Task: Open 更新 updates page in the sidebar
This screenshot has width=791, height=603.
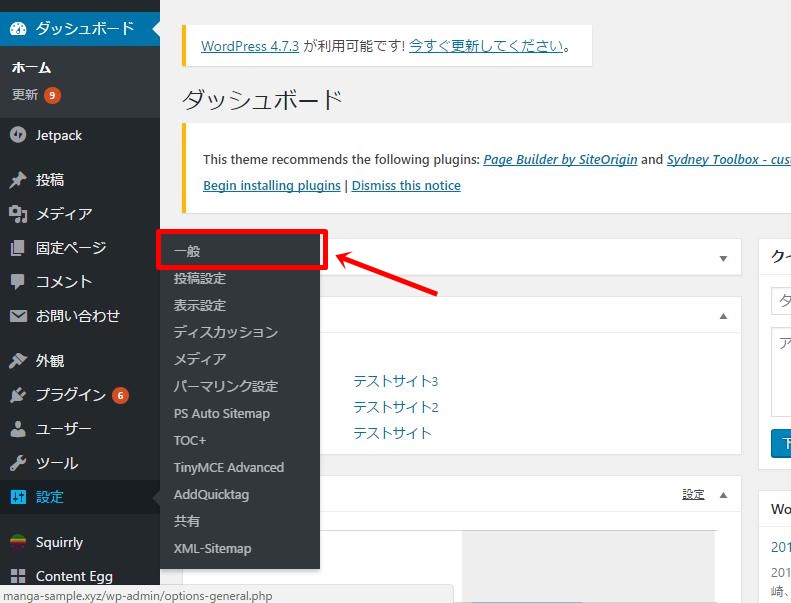Action: pyautogui.click(x=25, y=94)
